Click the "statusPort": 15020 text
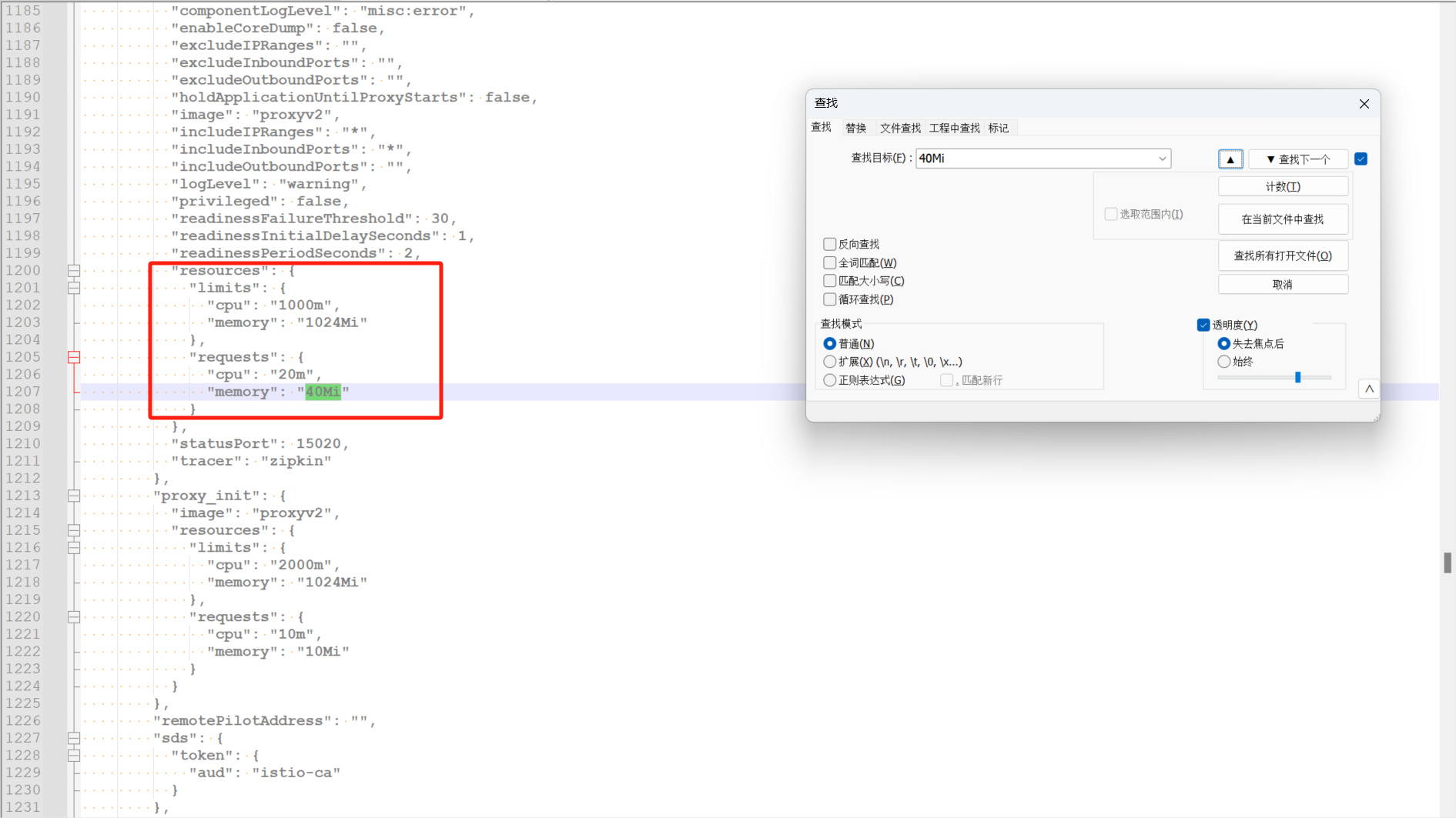1456x818 pixels. (259, 444)
